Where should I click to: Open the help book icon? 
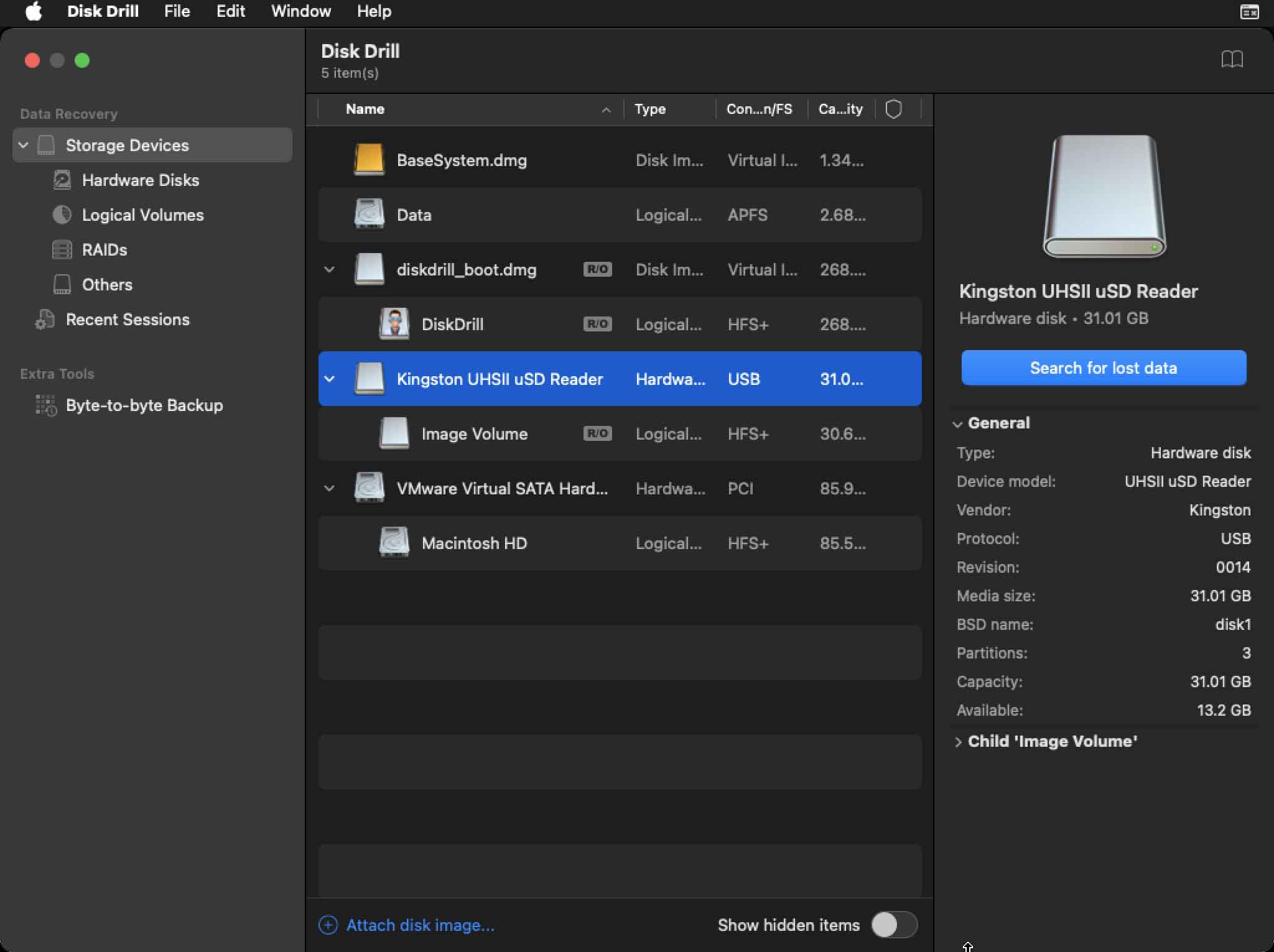pyautogui.click(x=1232, y=59)
